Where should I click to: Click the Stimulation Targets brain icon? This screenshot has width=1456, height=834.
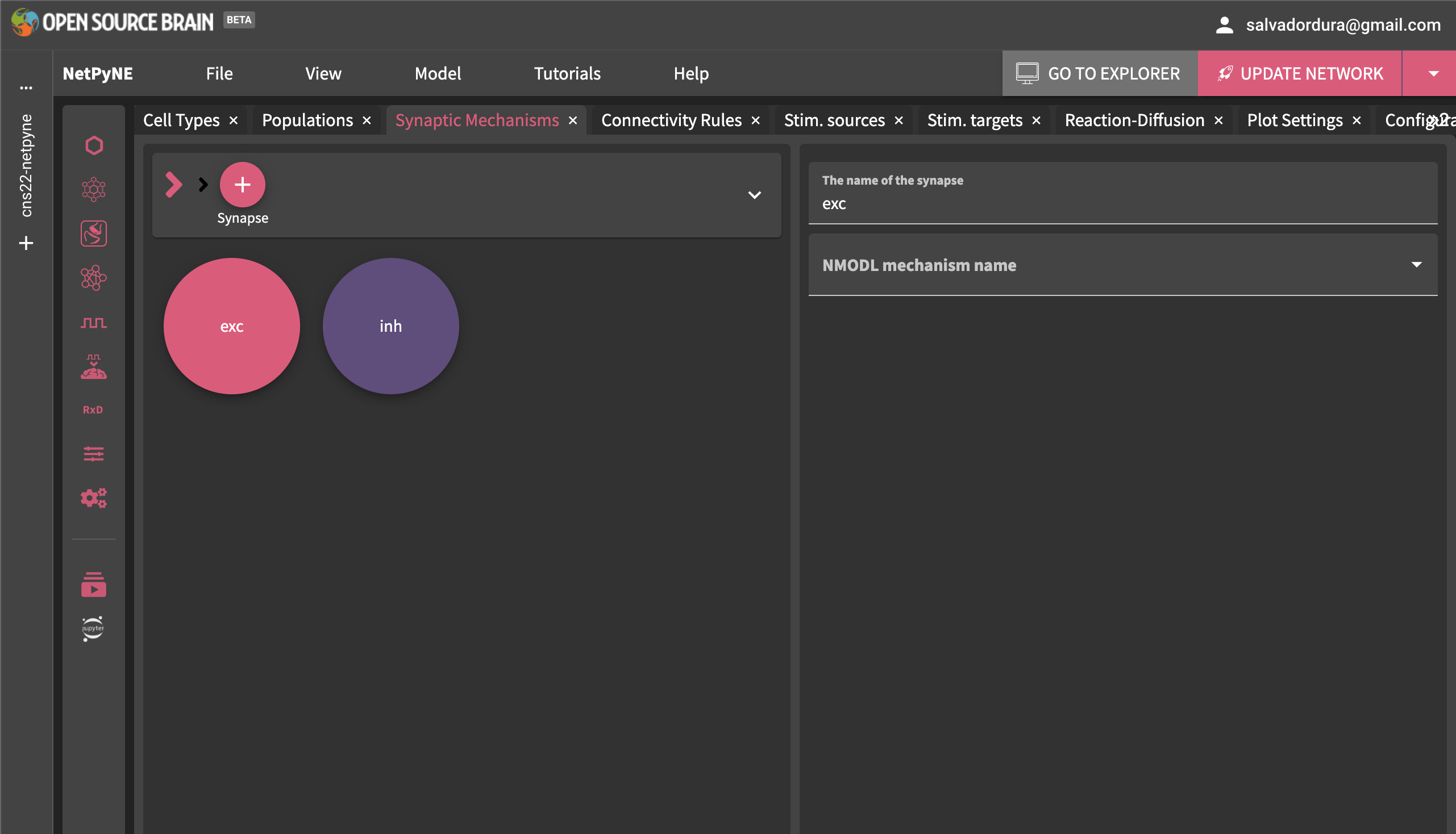coord(93,367)
